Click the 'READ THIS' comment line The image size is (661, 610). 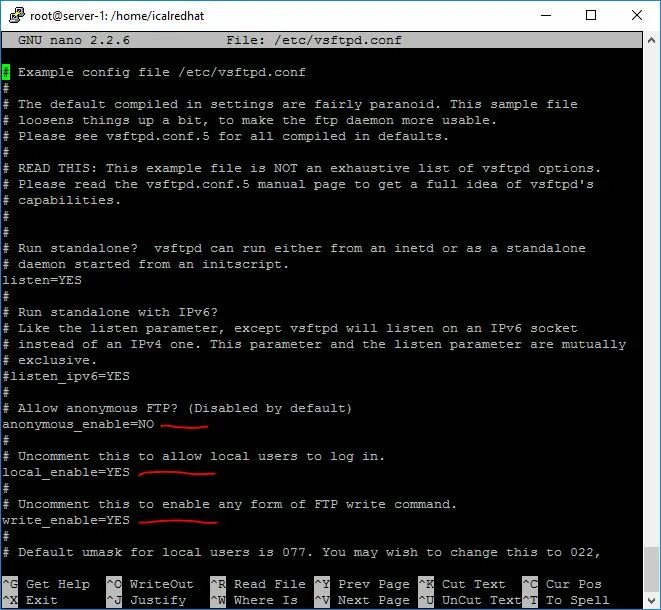tap(301, 168)
